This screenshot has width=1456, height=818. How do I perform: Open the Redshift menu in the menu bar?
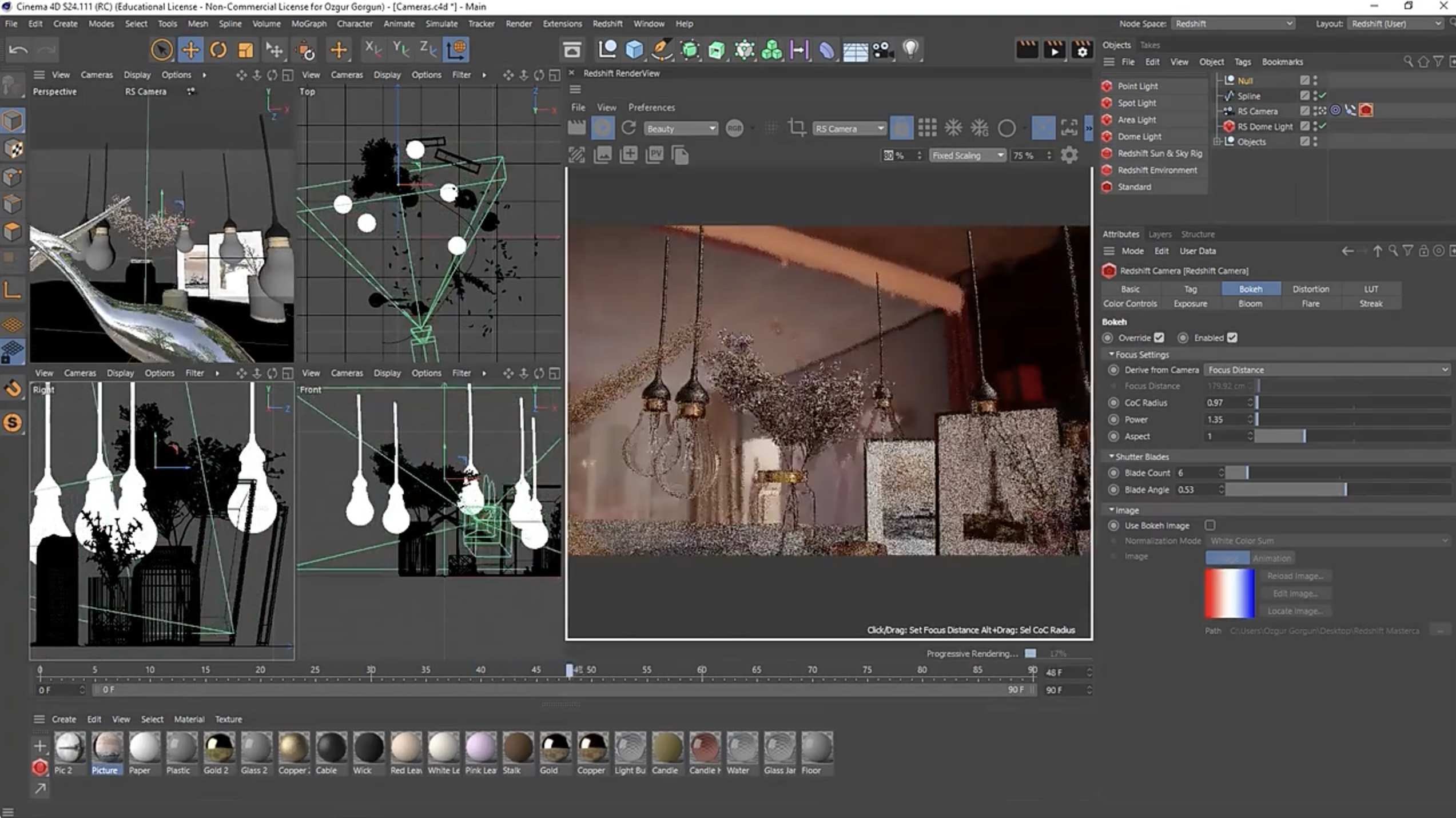pyautogui.click(x=608, y=23)
